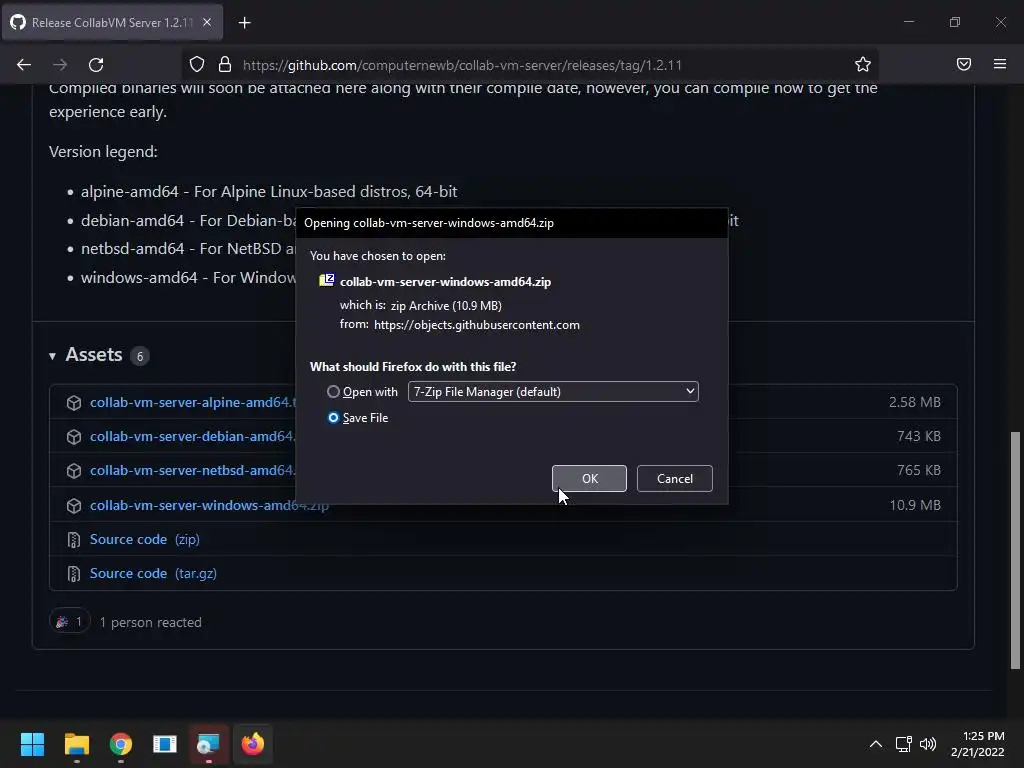Open the blue window app in taskbar

pos(165,744)
